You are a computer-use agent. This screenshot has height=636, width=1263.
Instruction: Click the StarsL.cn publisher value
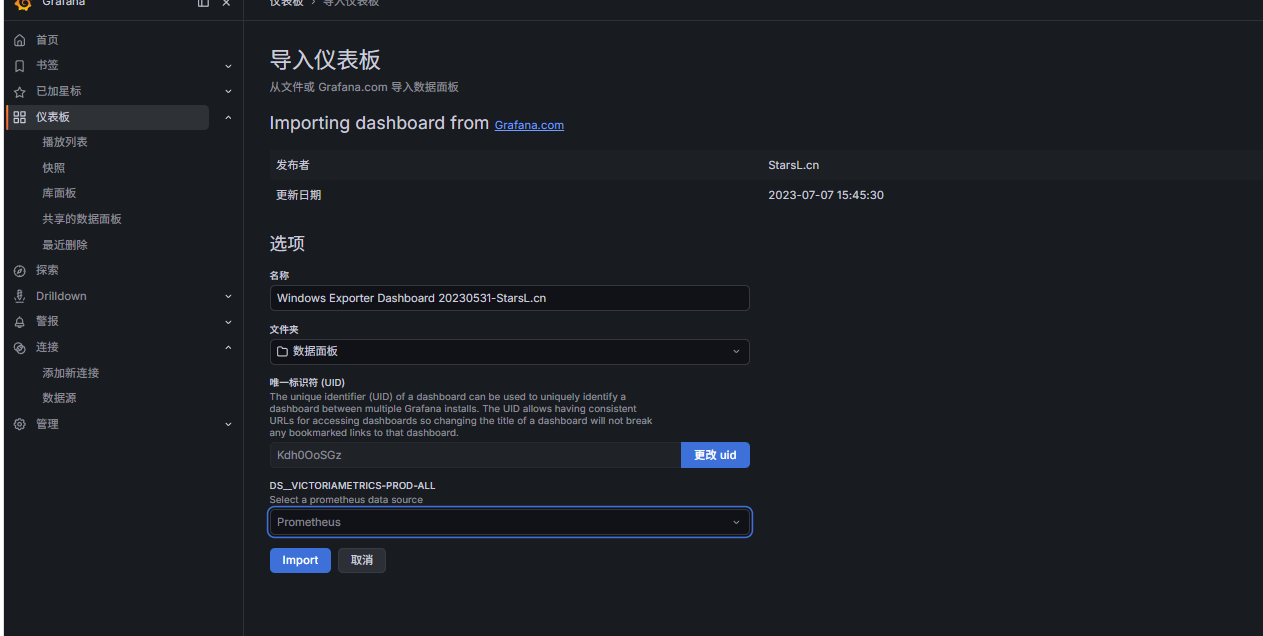click(793, 165)
